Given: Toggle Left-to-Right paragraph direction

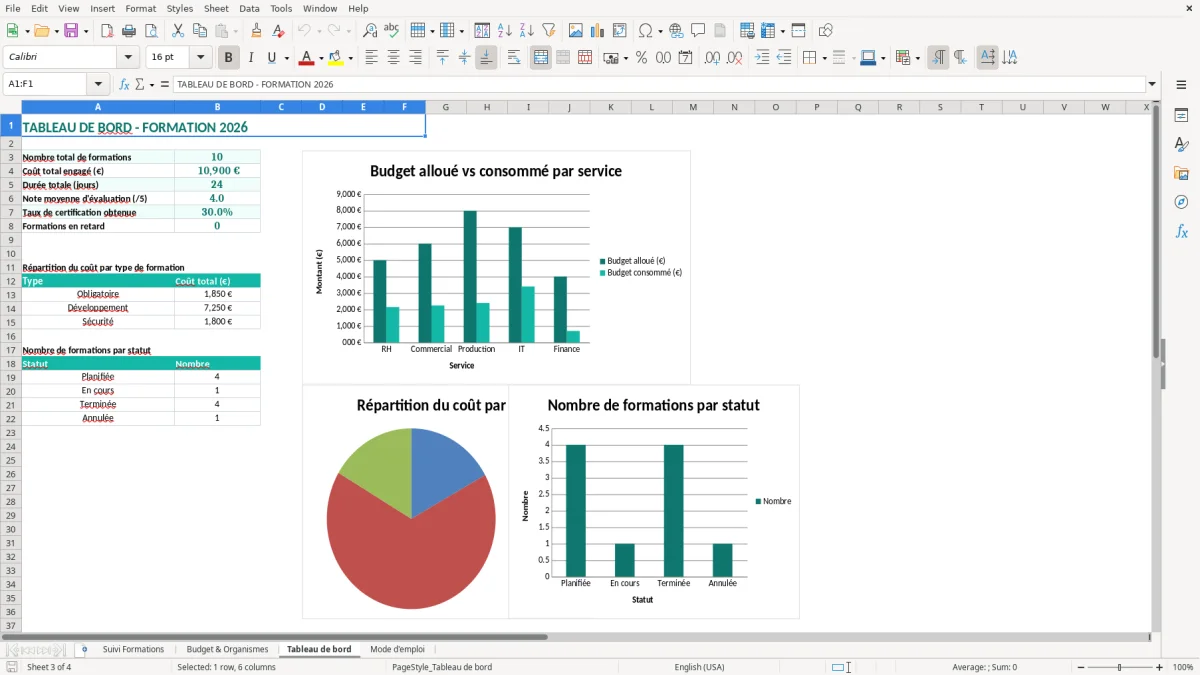Looking at the screenshot, I should pyautogui.click(x=938, y=58).
